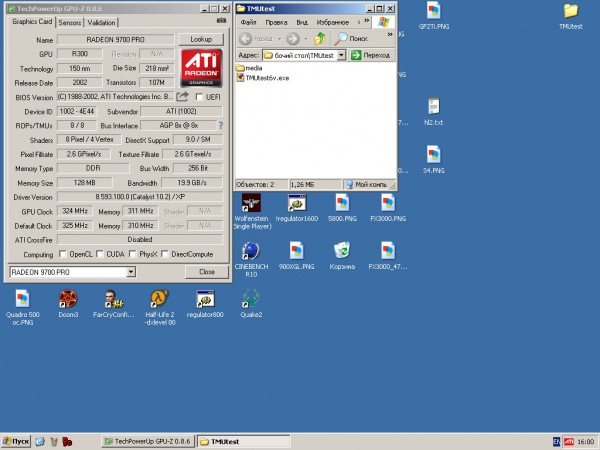Select the TMUtest6v.exe file

(262, 78)
